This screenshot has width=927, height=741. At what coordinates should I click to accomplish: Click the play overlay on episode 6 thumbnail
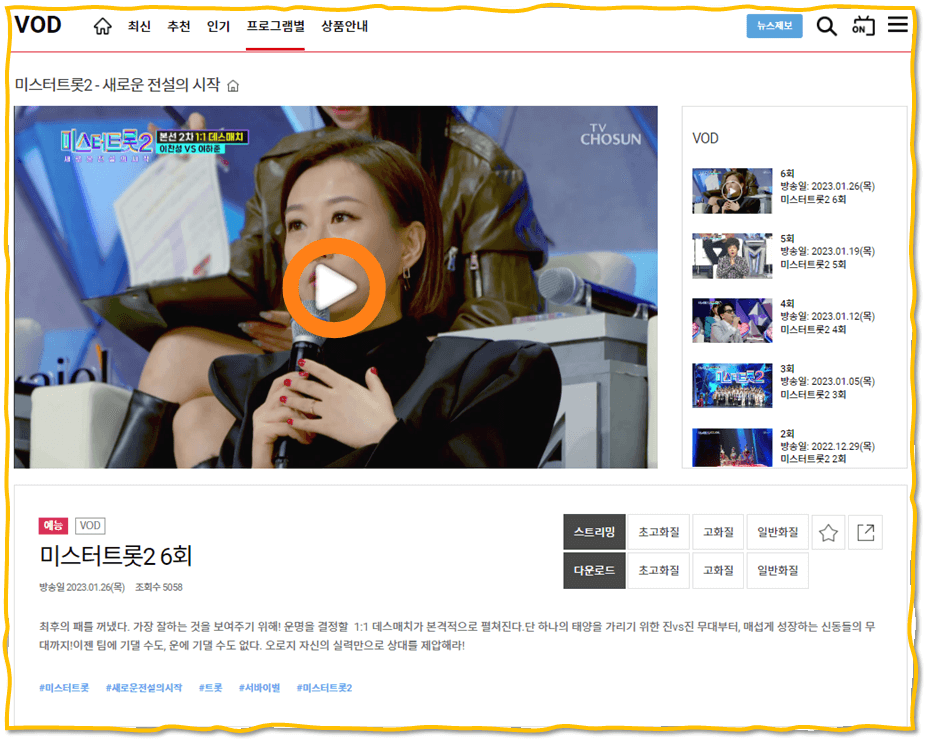coord(732,190)
